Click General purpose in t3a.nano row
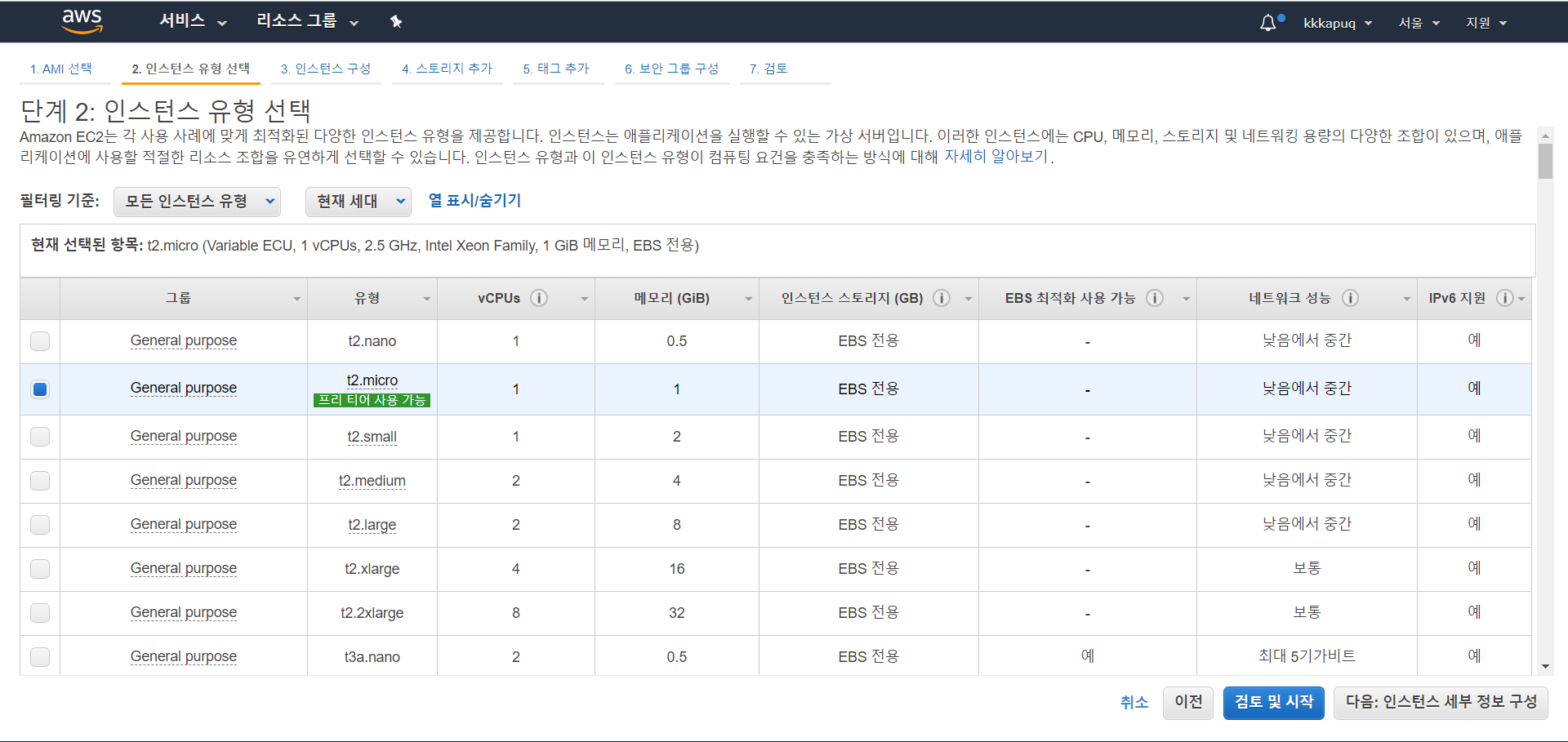This screenshot has height=742, width=1568. 184,657
